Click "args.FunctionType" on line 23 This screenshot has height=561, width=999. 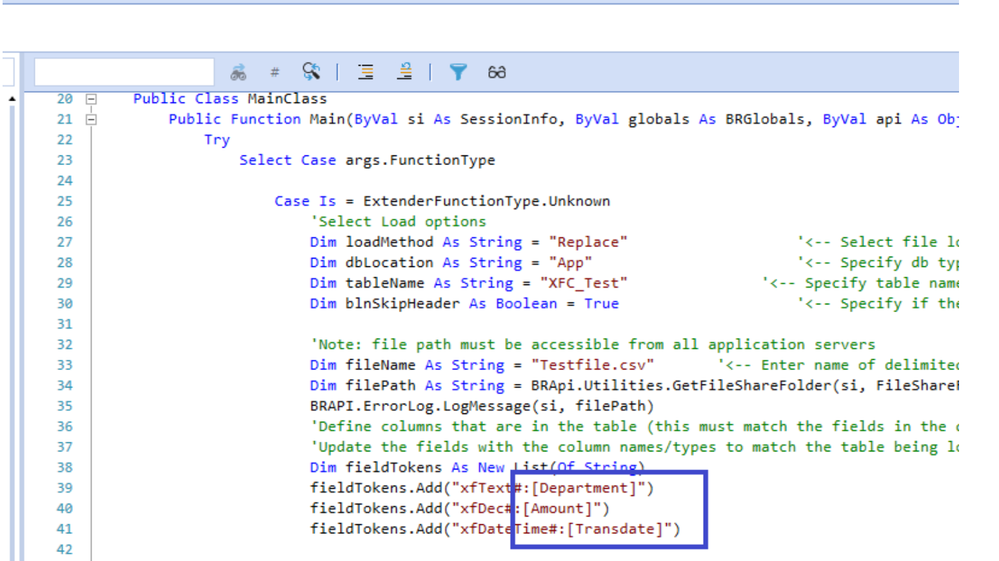pos(420,160)
